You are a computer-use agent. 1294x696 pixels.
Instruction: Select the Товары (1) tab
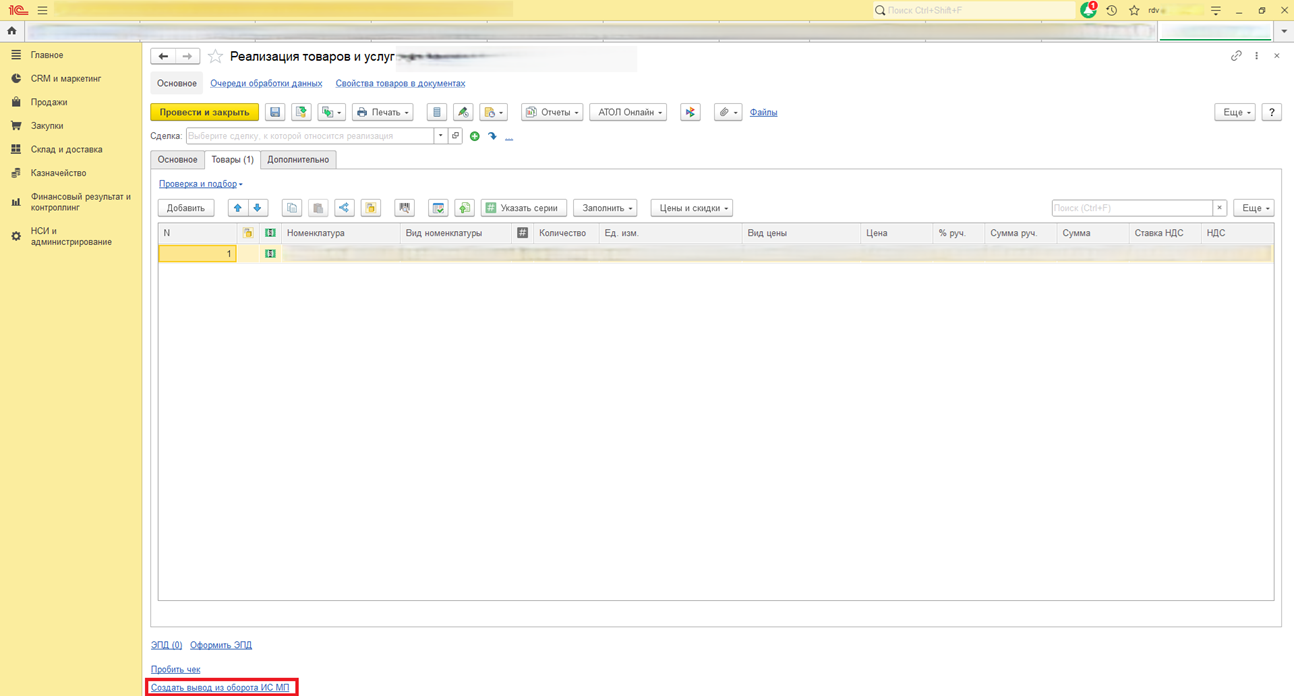coord(232,160)
